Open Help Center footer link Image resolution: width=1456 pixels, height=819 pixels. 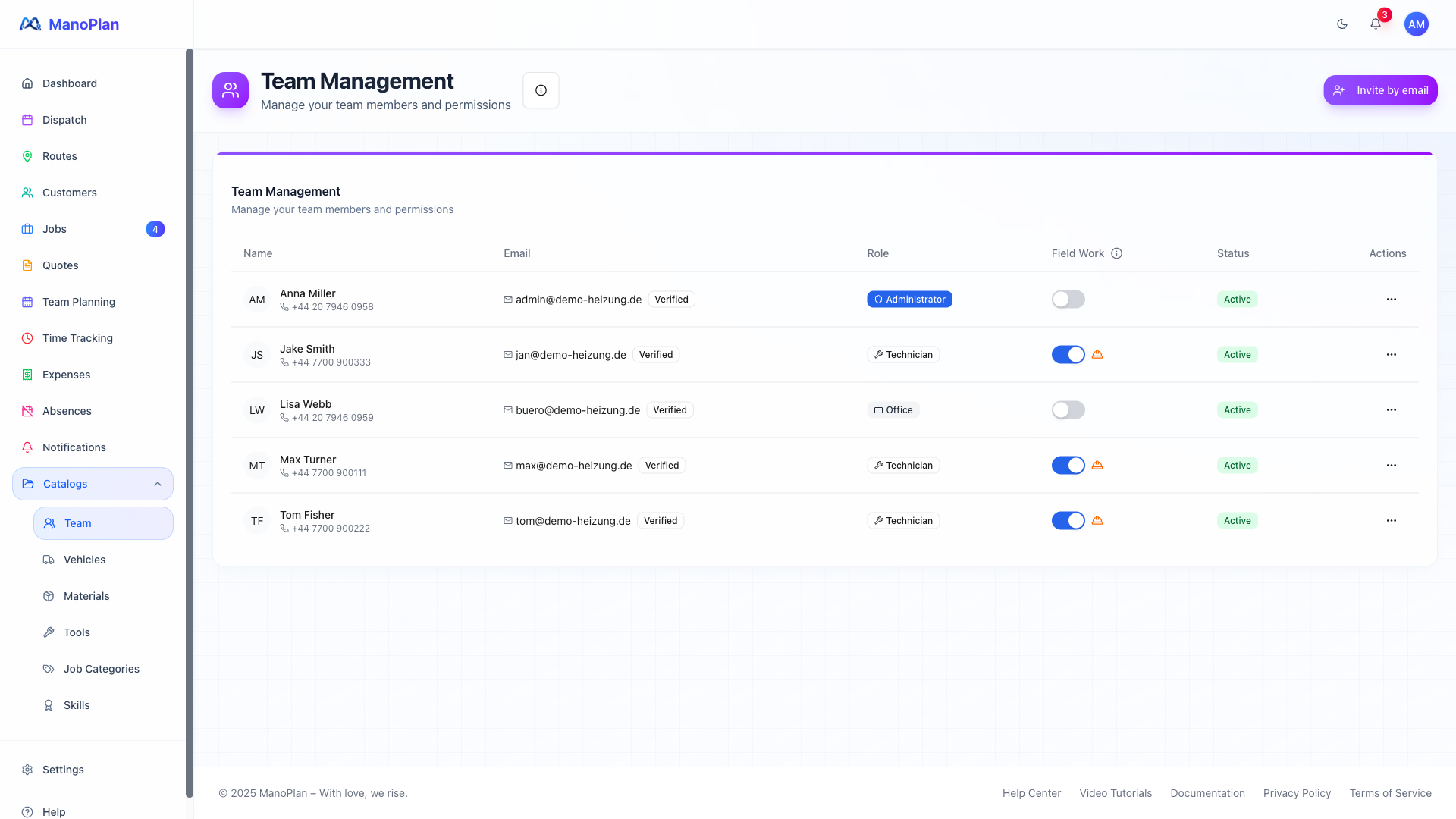pos(1031,793)
